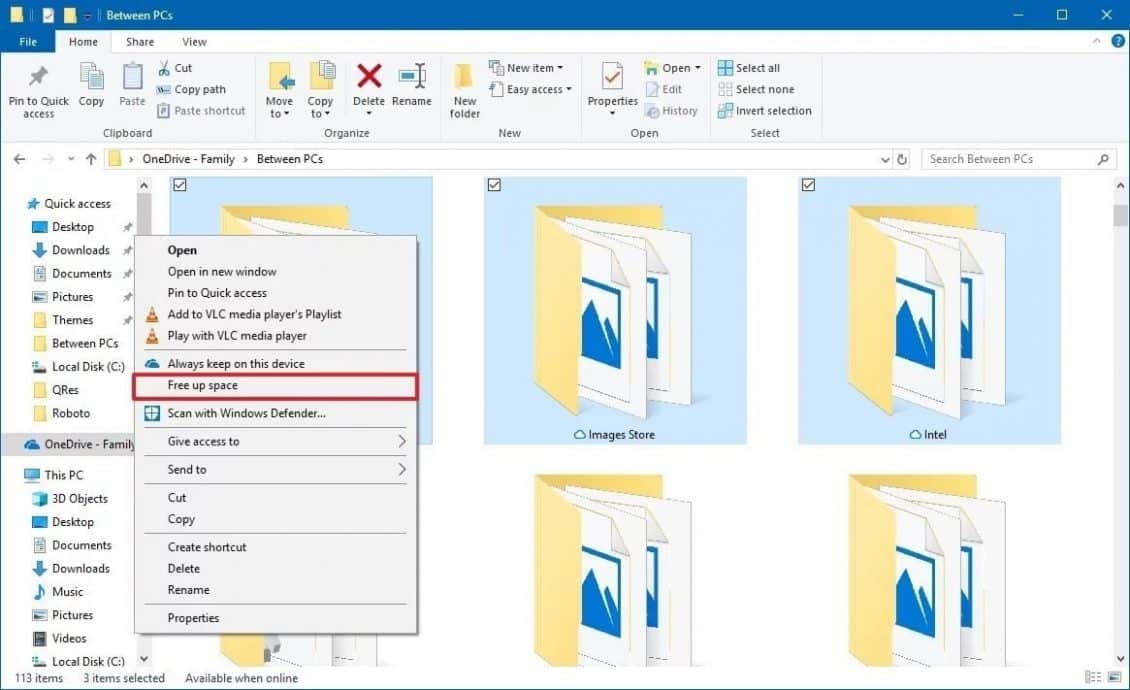Click Select all in the ribbon
1130x690 pixels.
point(750,67)
